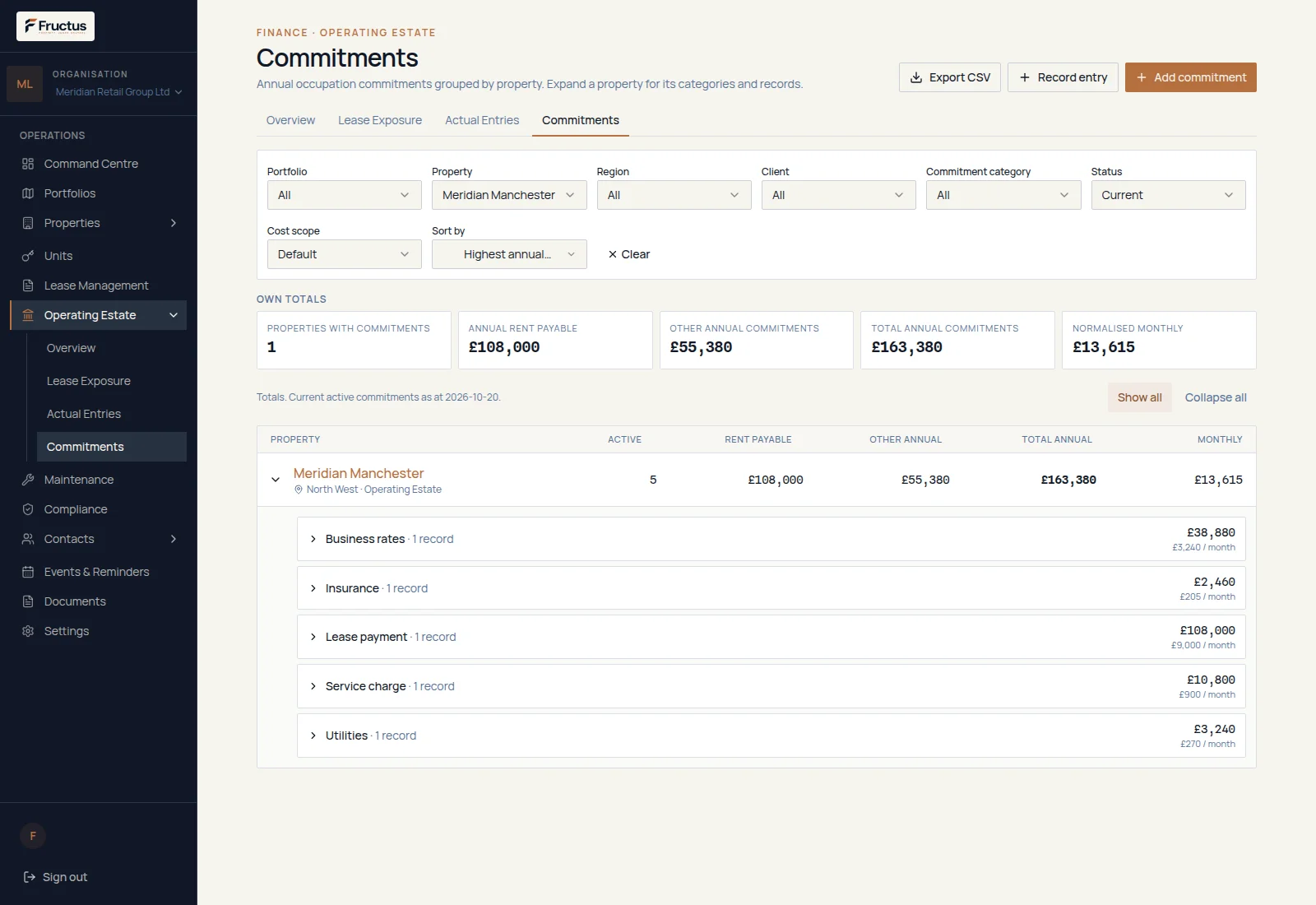Click the Fructus logo
The image size is (1316, 905).
click(55, 26)
